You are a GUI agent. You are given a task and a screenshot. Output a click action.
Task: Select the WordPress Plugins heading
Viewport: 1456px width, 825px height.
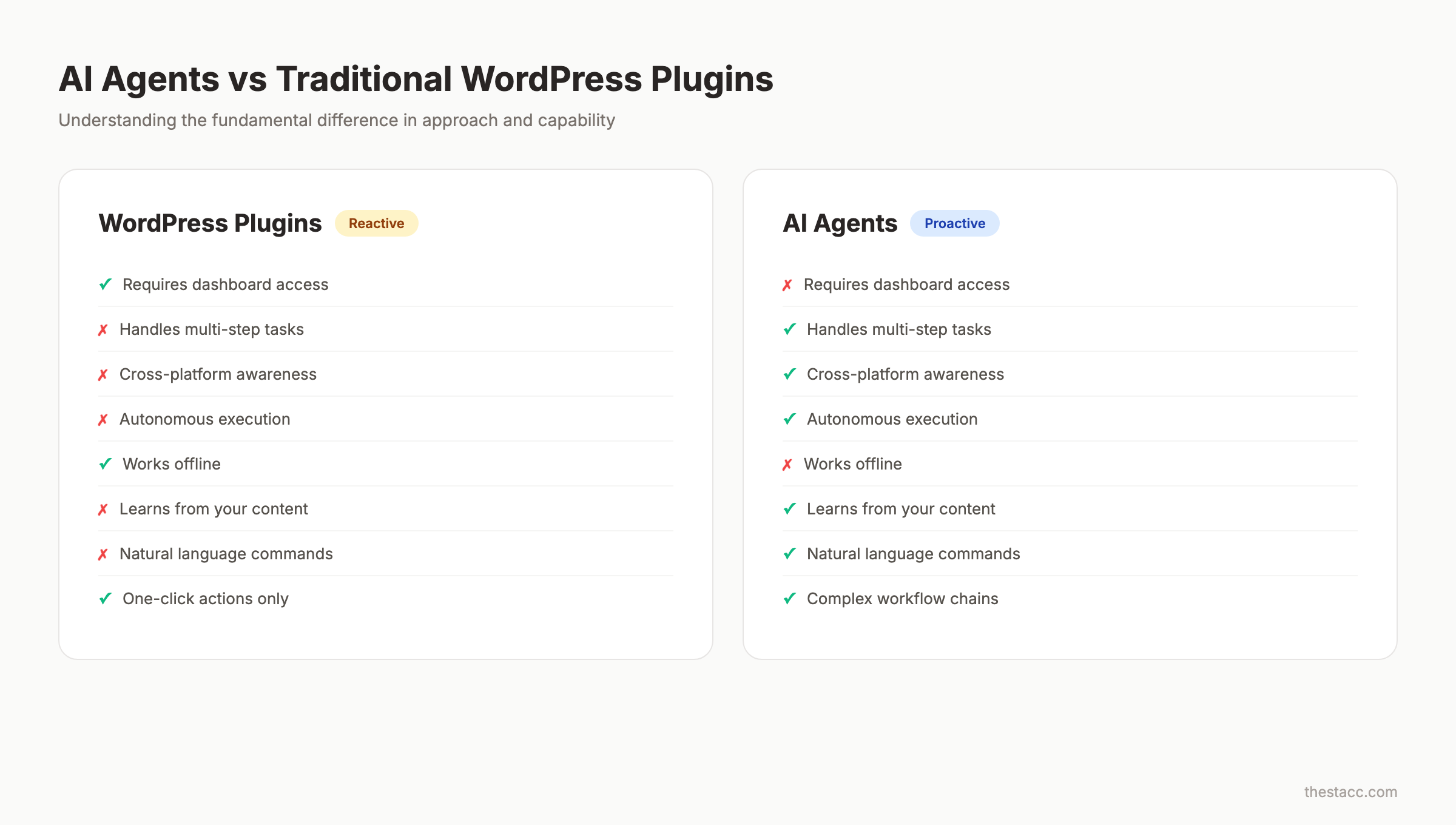210,223
